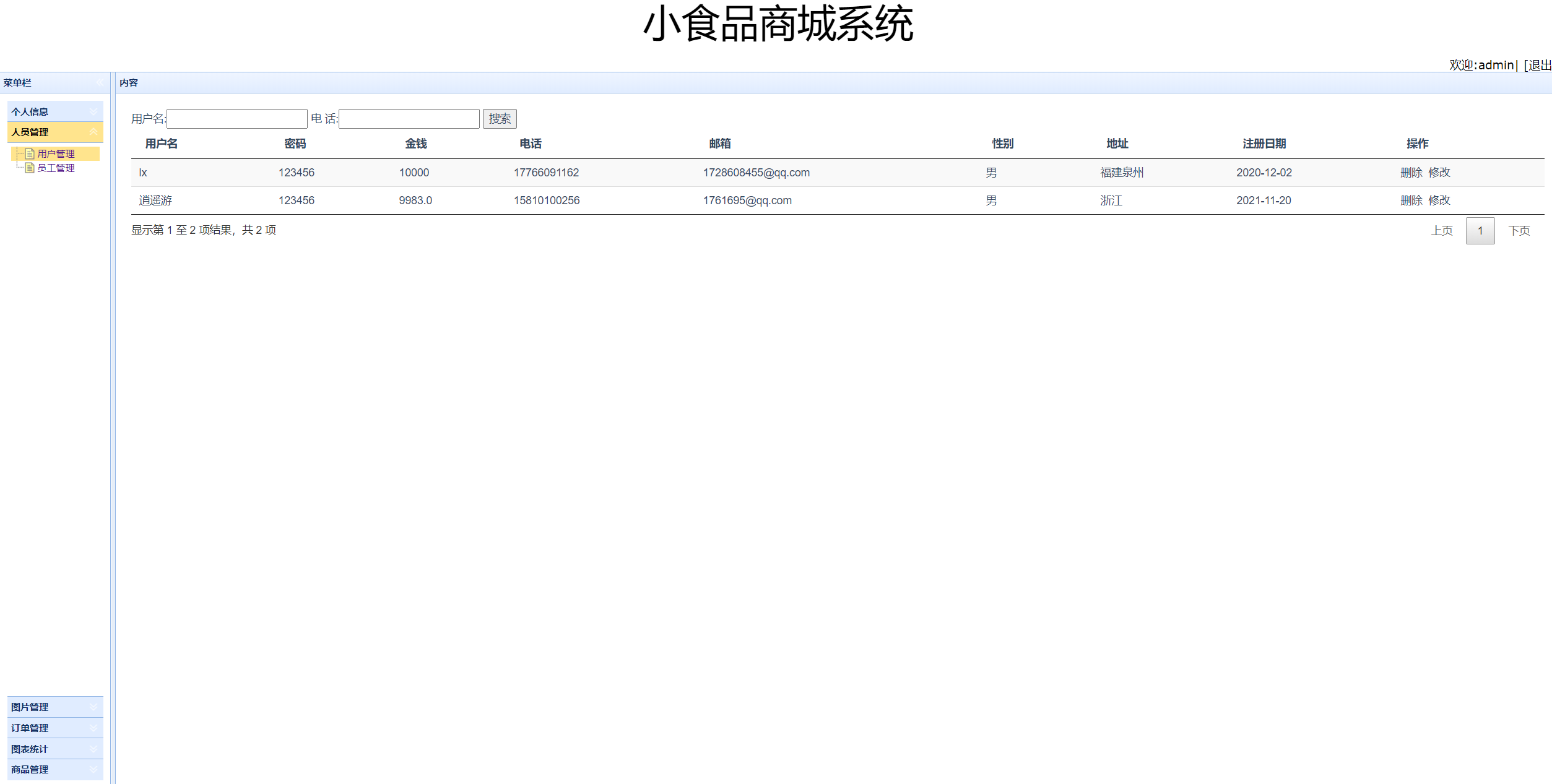Expand the 个人信息 accordion section
The image size is (1552, 784).
point(93,111)
